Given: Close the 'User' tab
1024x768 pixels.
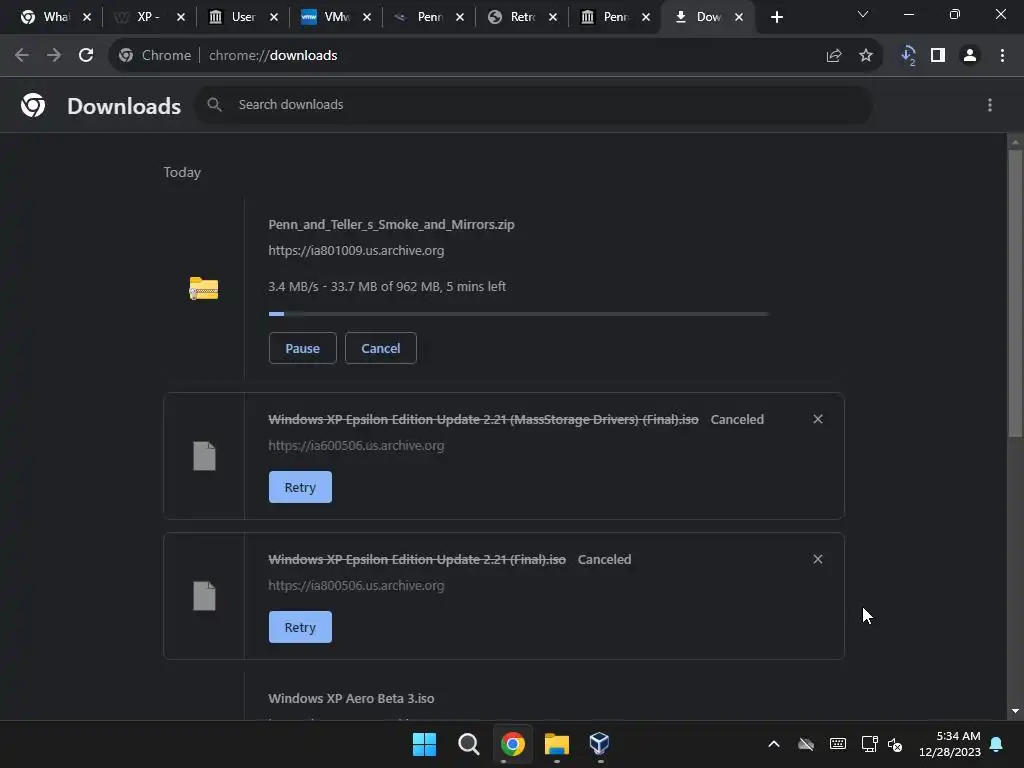Looking at the screenshot, I should click(274, 17).
